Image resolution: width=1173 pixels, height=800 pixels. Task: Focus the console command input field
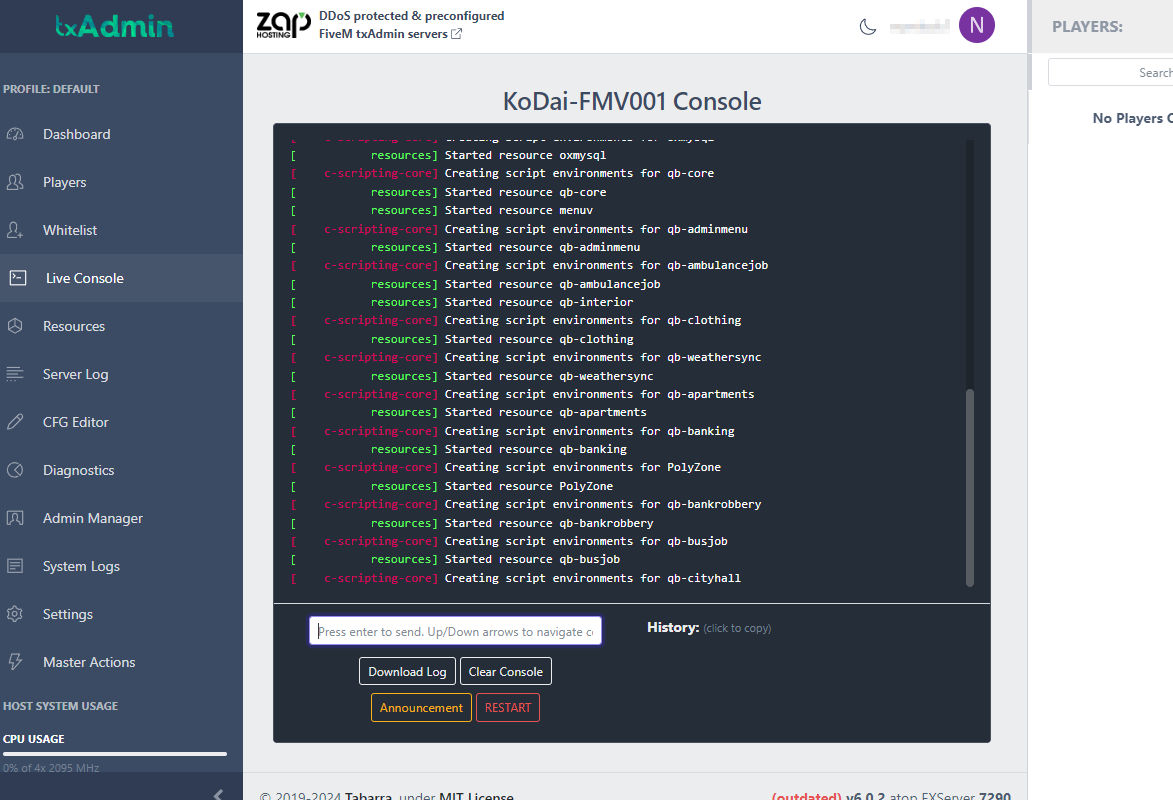(455, 631)
